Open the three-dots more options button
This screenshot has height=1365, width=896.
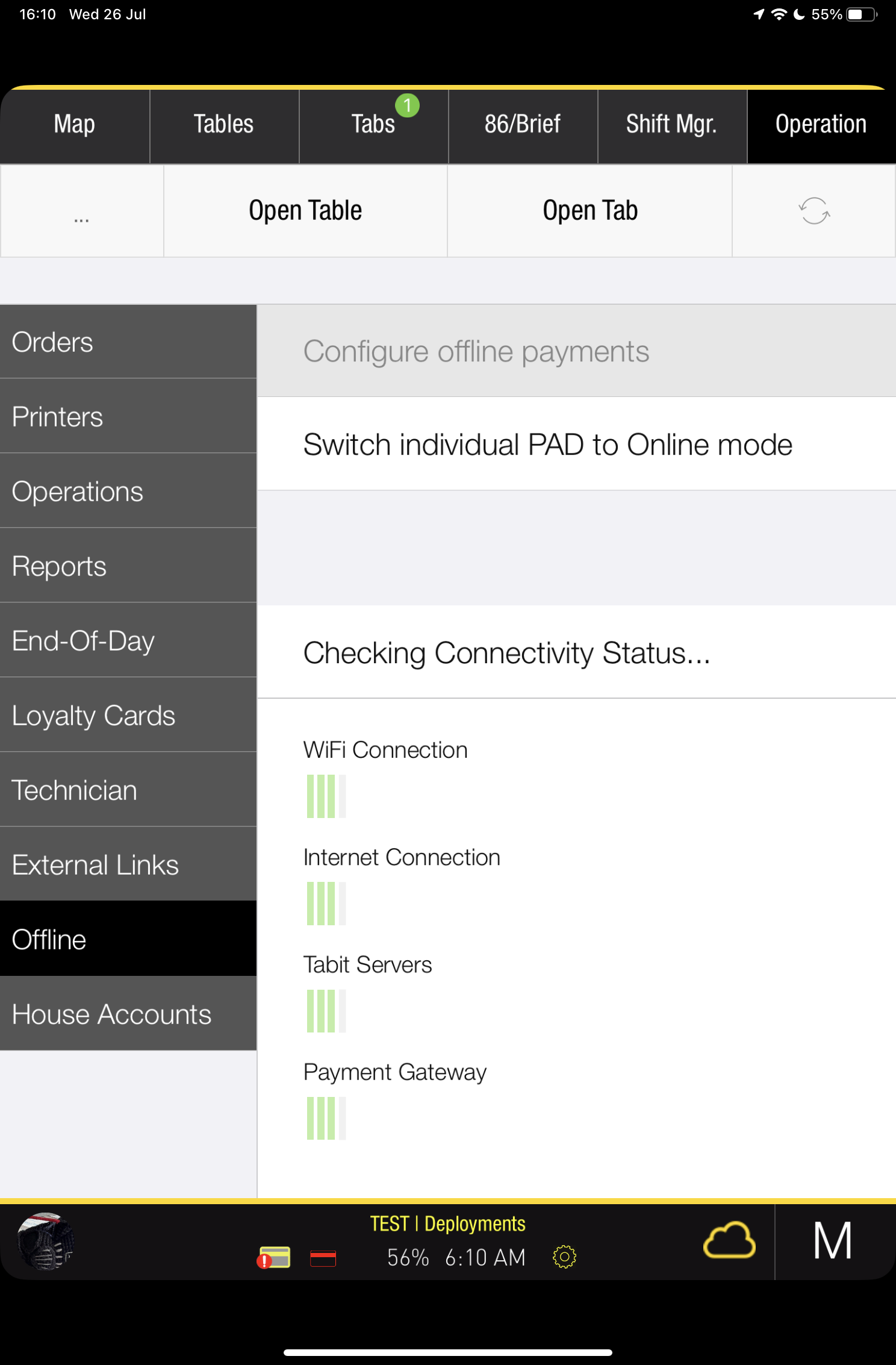pos(82,211)
